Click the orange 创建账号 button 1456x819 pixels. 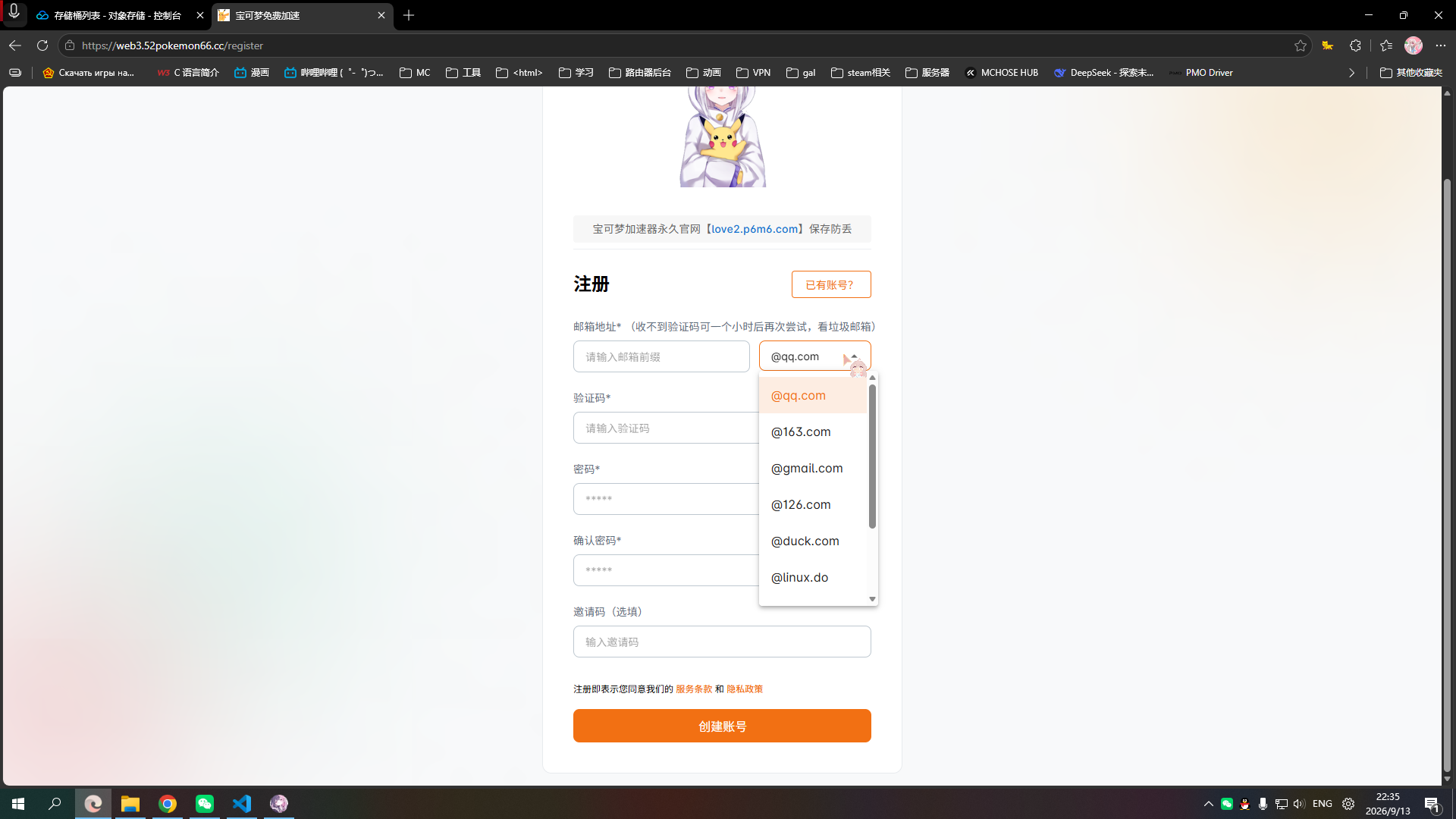click(x=721, y=726)
